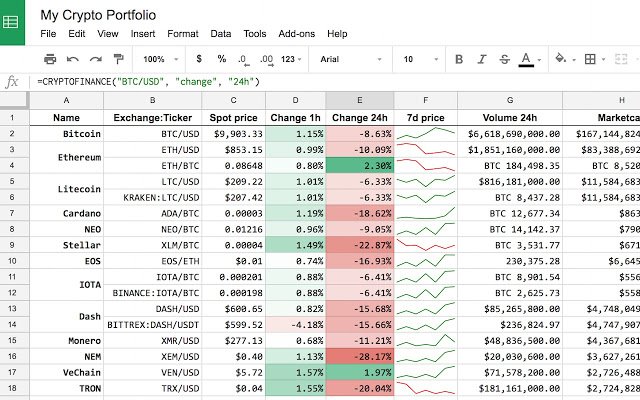
Task: Open the Add-ons menu
Action: coord(296,33)
